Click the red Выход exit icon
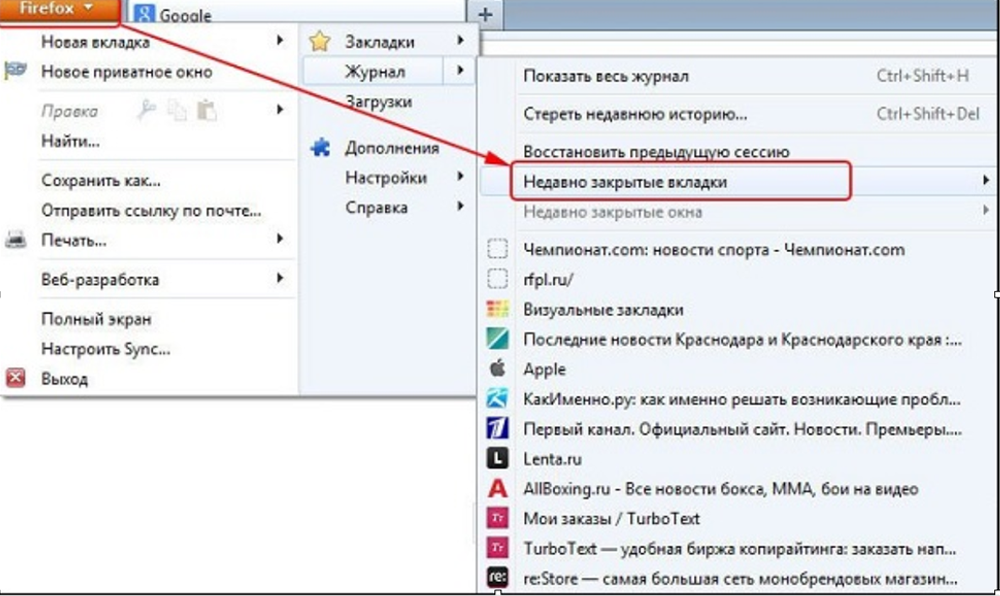Image resolution: width=1000 pixels, height=596 pixels. coord(15,378)
